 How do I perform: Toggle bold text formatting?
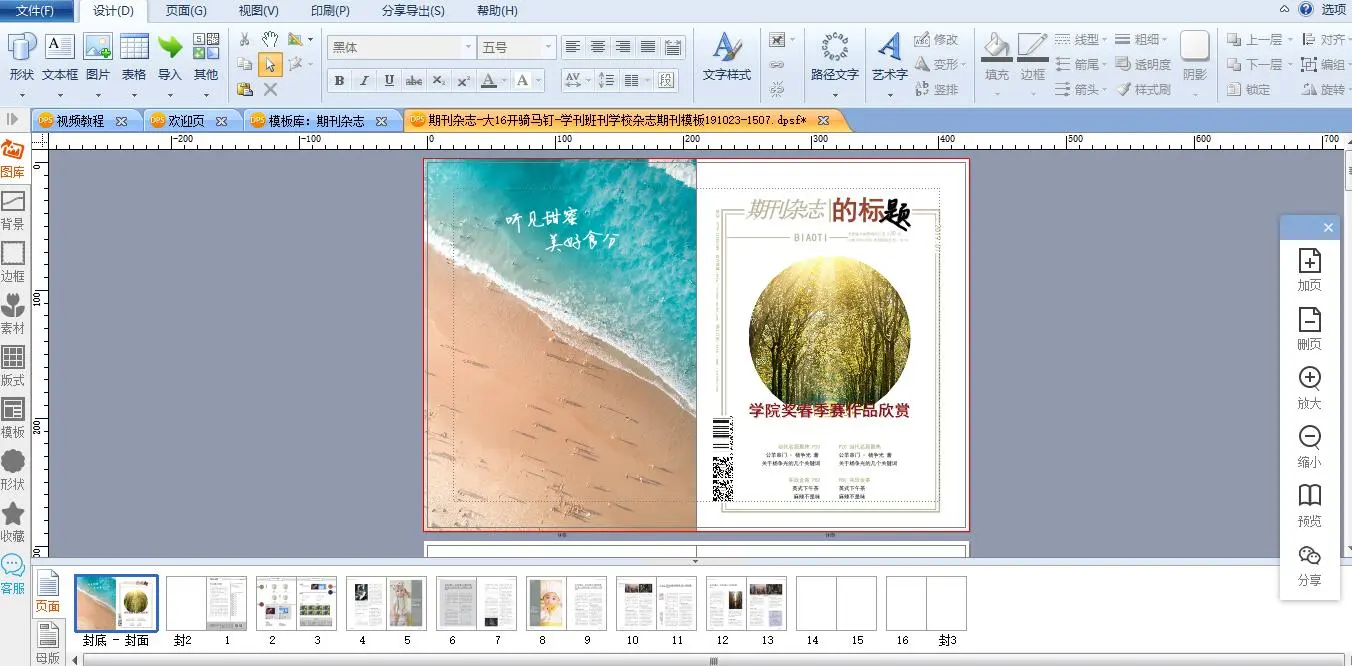pos(339,81)
